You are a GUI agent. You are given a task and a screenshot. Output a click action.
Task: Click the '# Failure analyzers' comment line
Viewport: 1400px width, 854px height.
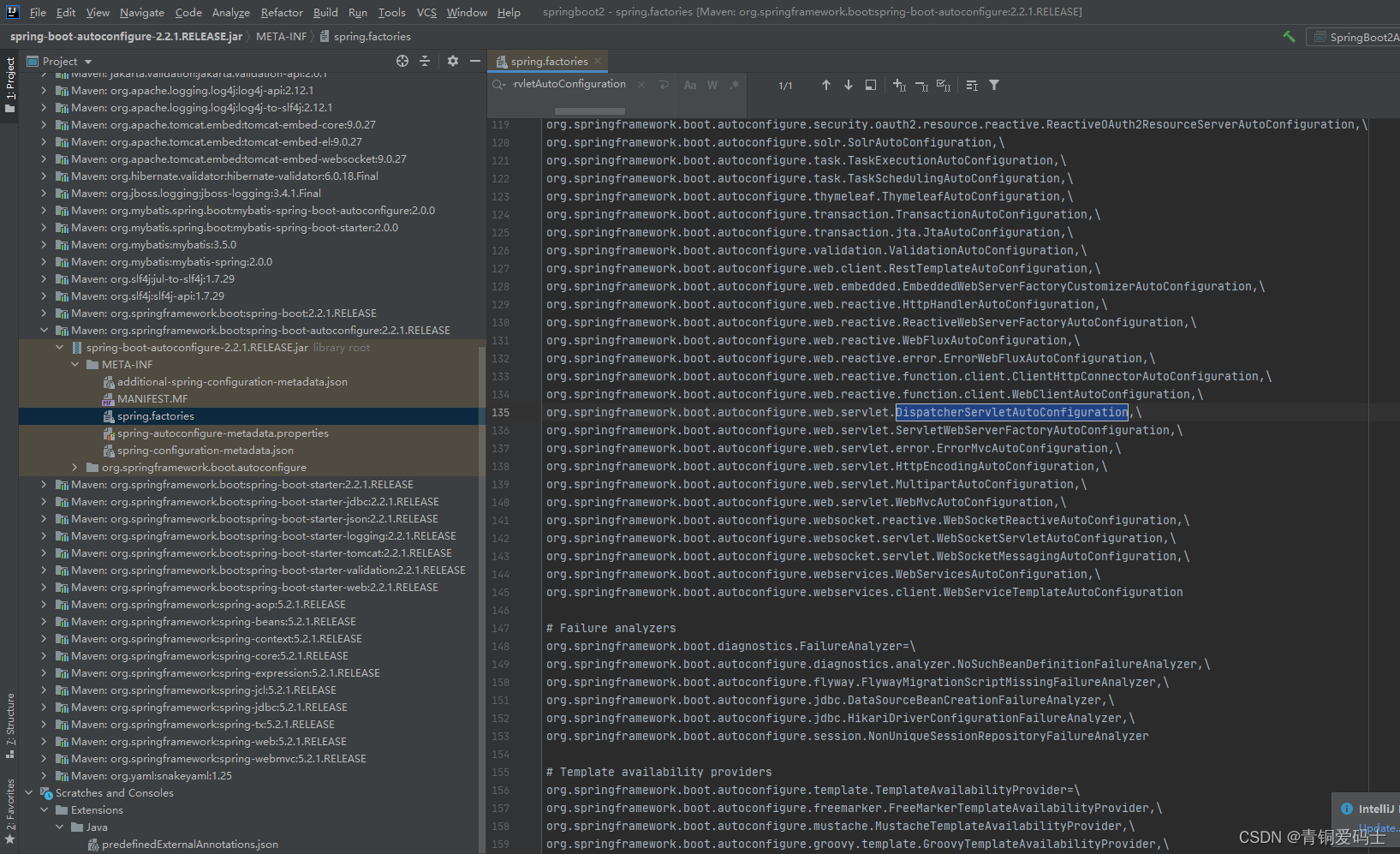[611, 628]
